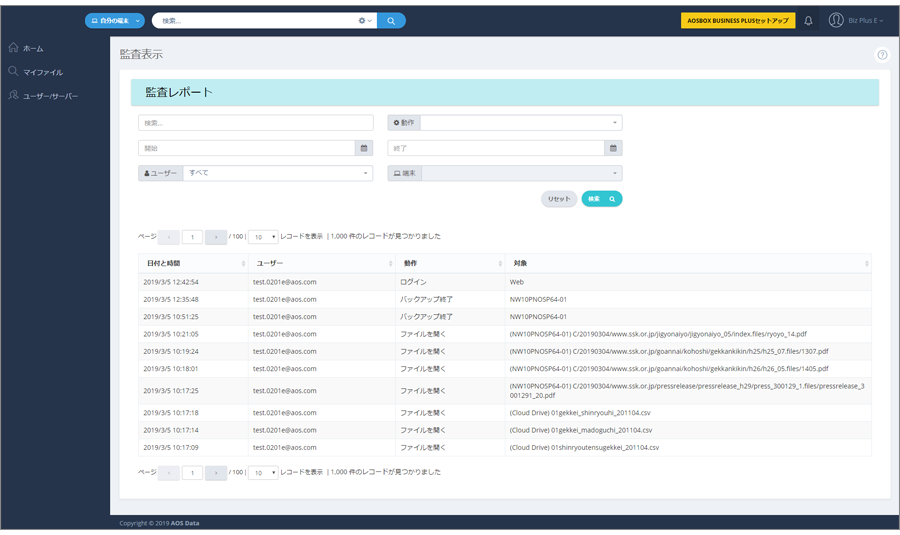Viewport: 900px width, 535px height.
Task: Open bottom records-per-page dropdown
Action: 263,472
